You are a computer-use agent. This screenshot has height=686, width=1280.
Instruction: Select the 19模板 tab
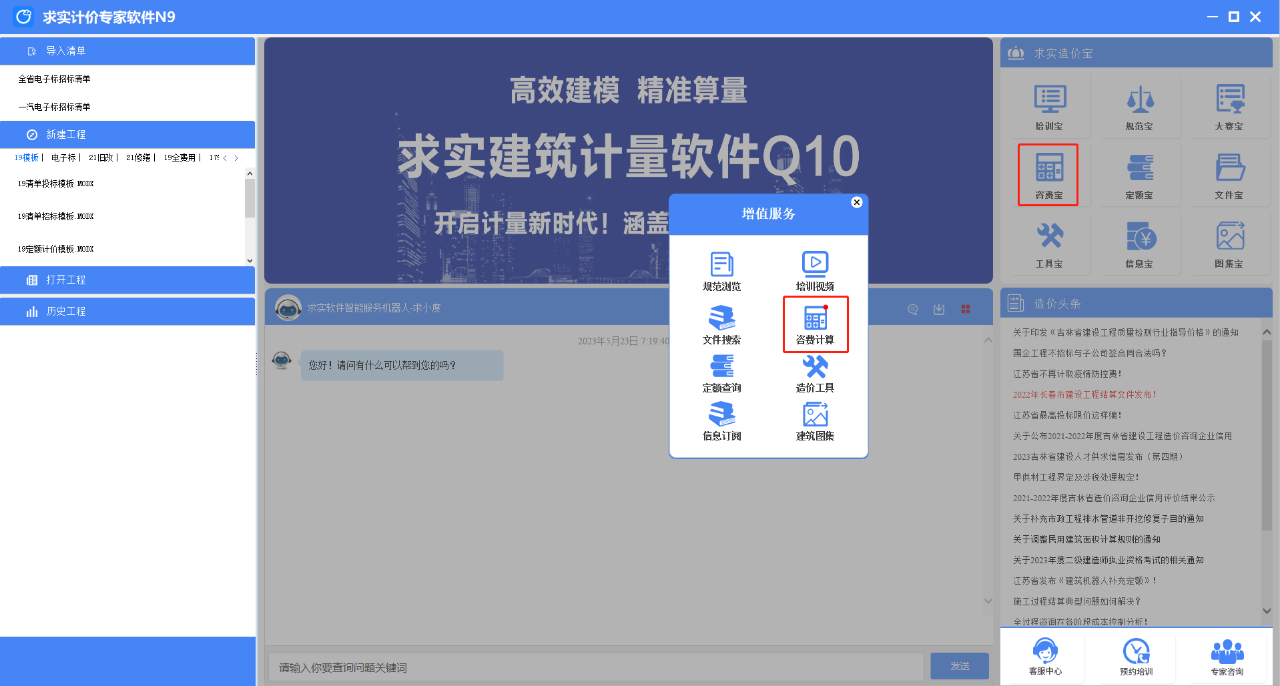click(26, 158)
